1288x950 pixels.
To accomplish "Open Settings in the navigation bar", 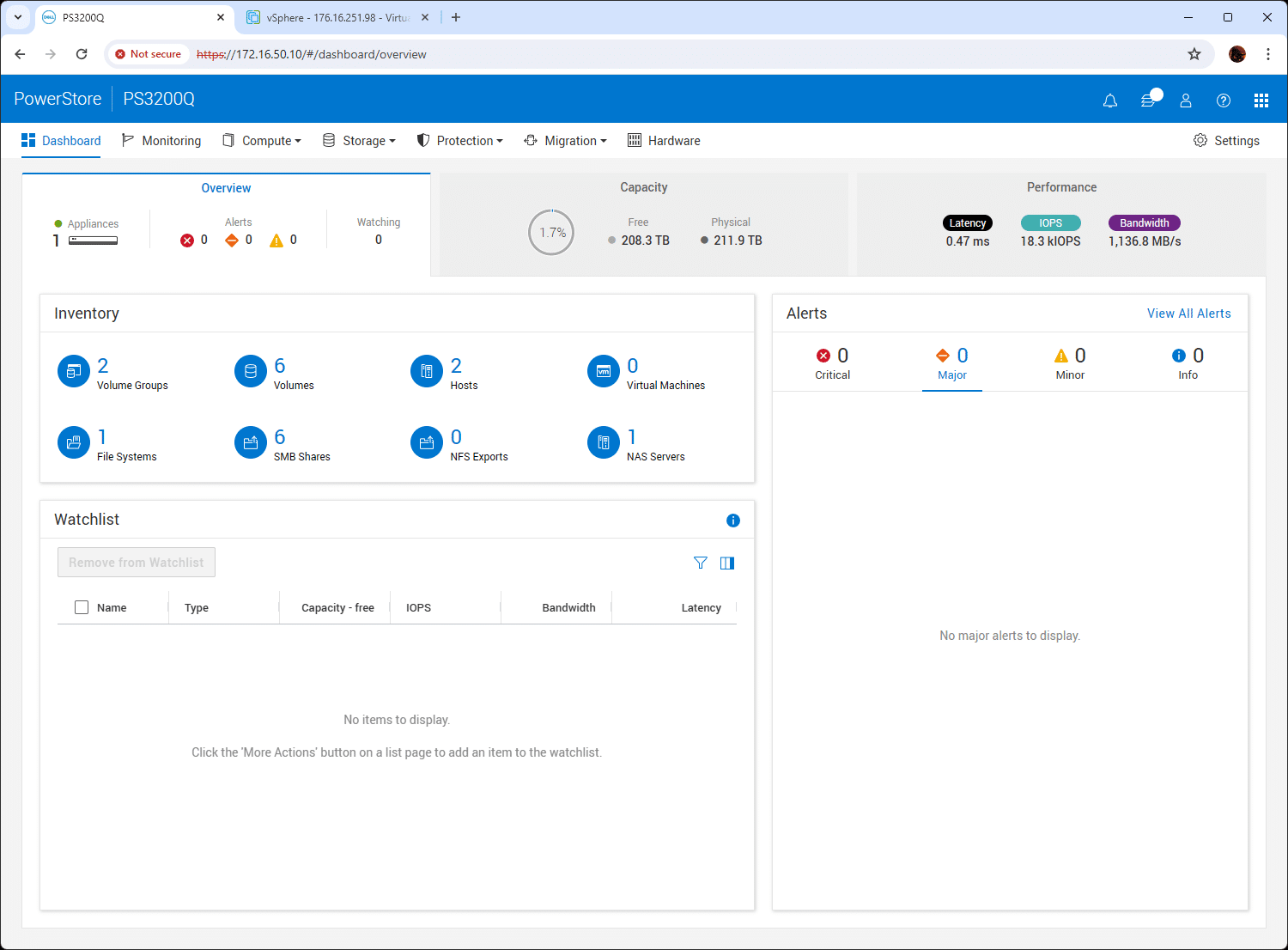I will click(x=1226, y=141).
